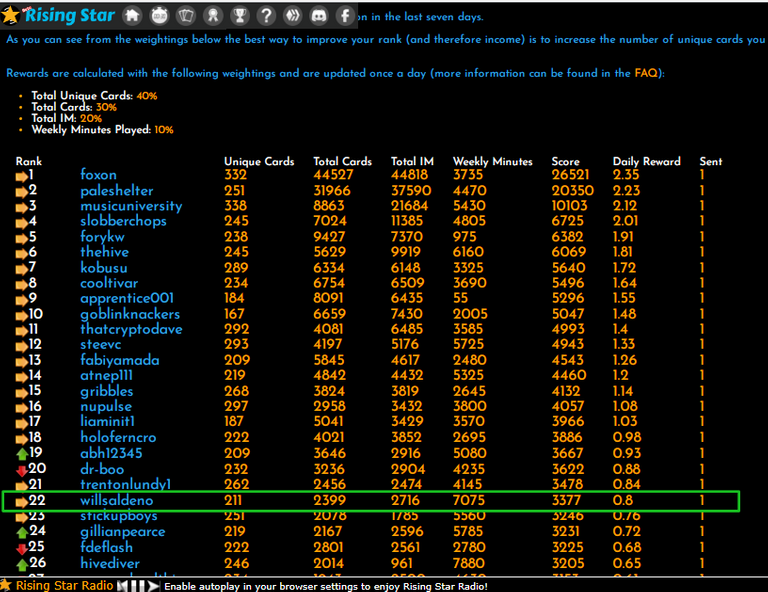Pause the Rising Star Radio
The image size is (768, 592).
point(138,586)
